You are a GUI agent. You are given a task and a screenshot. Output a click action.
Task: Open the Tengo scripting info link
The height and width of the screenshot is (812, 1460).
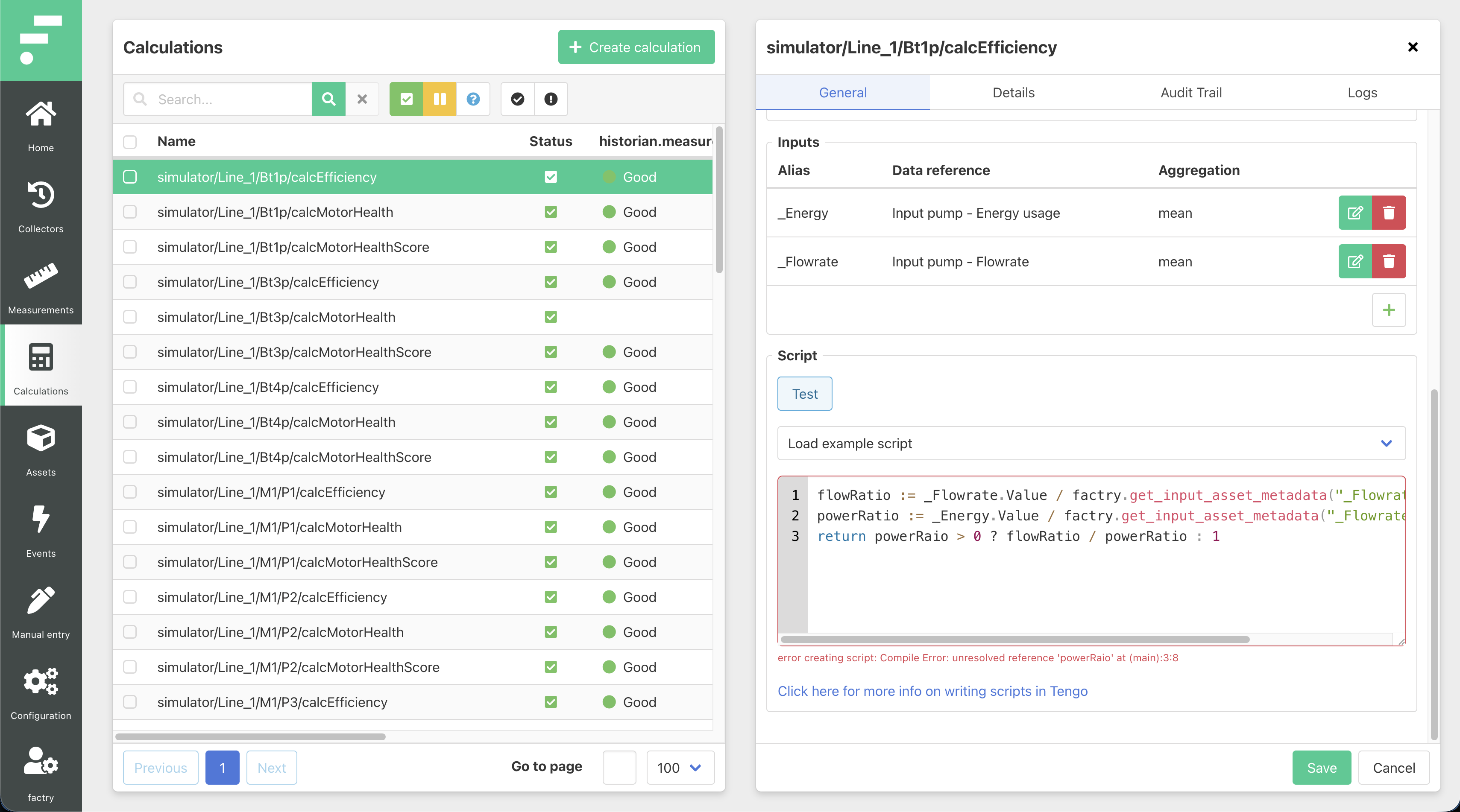click(932, 691)
